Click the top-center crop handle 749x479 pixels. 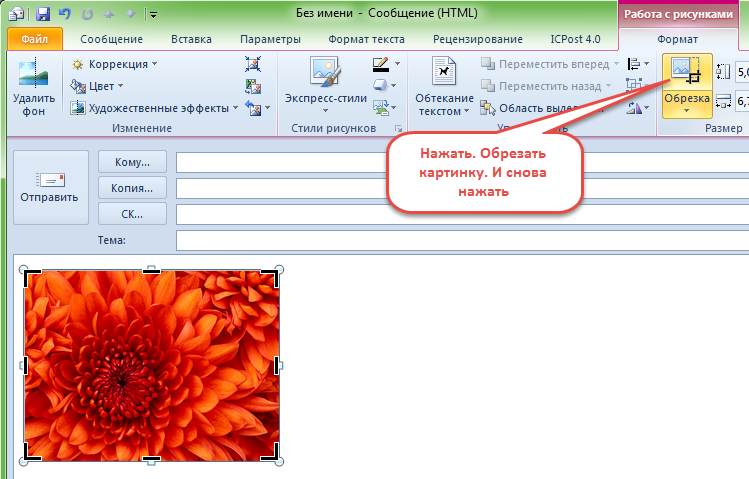[x=151, y=271]
